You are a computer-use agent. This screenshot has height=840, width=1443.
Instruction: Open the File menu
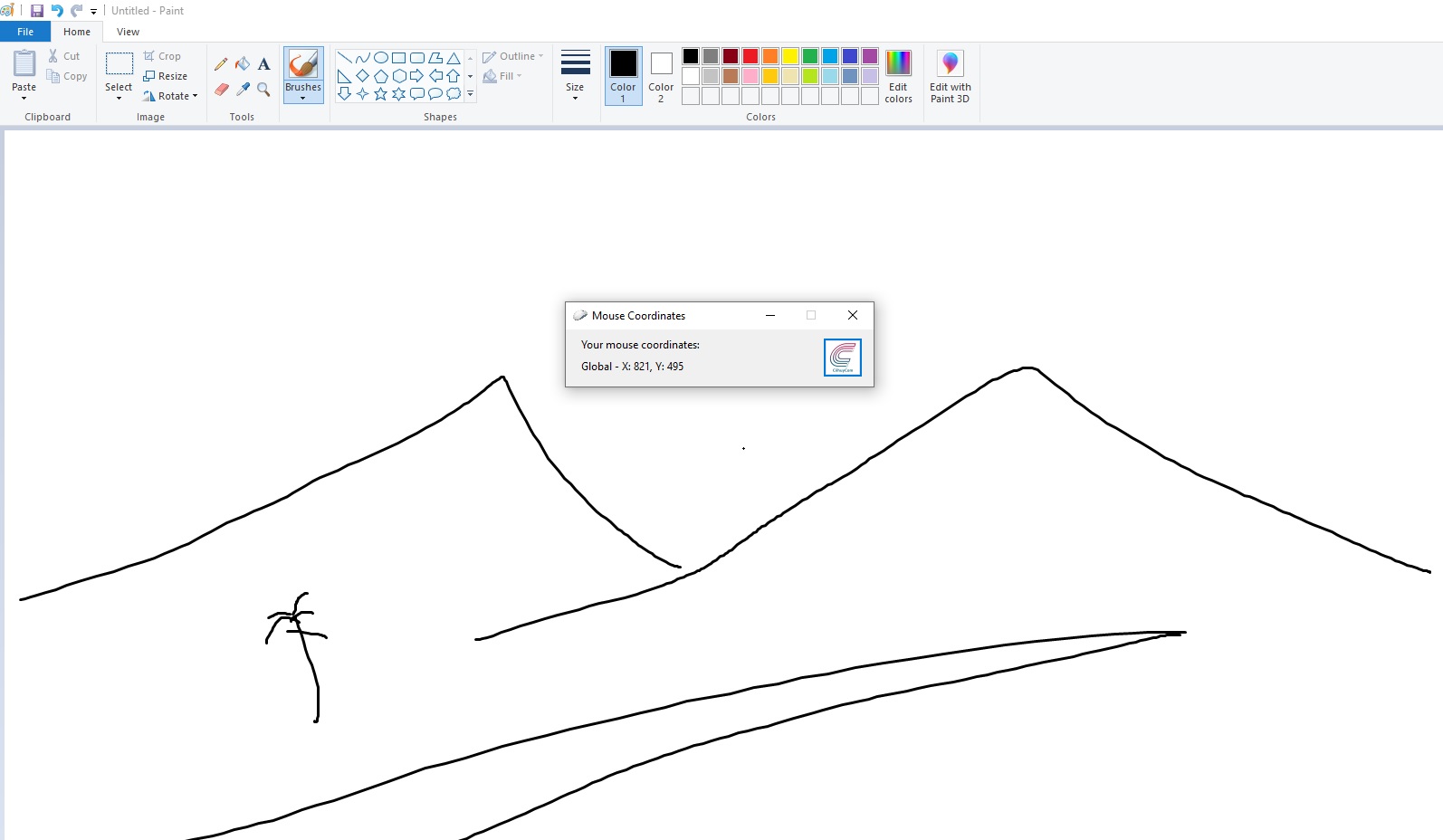(25, 32)
